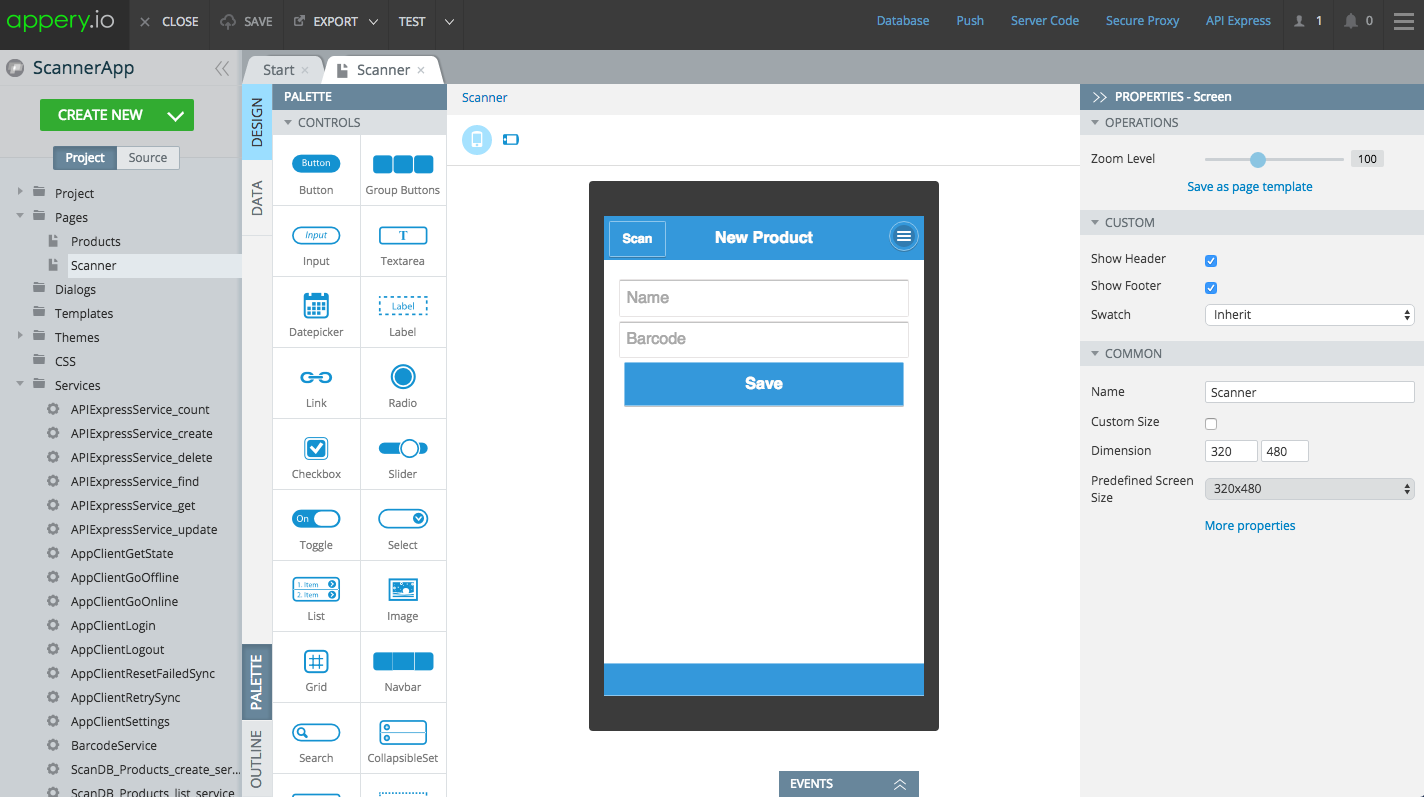Select the BarcodeService tree item
The image size is (1424, 797).
click(113, 745)
